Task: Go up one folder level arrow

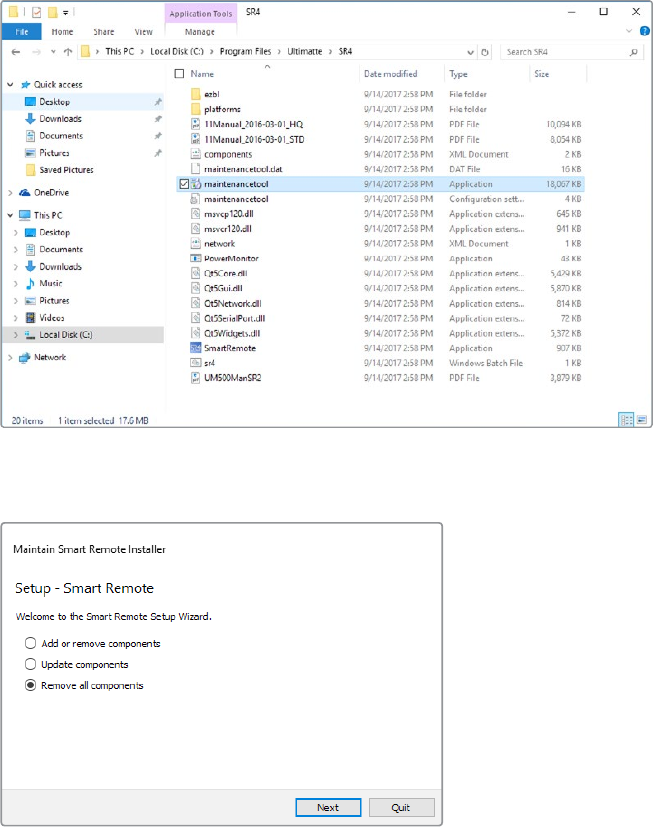Action: (x=68, y=52)
